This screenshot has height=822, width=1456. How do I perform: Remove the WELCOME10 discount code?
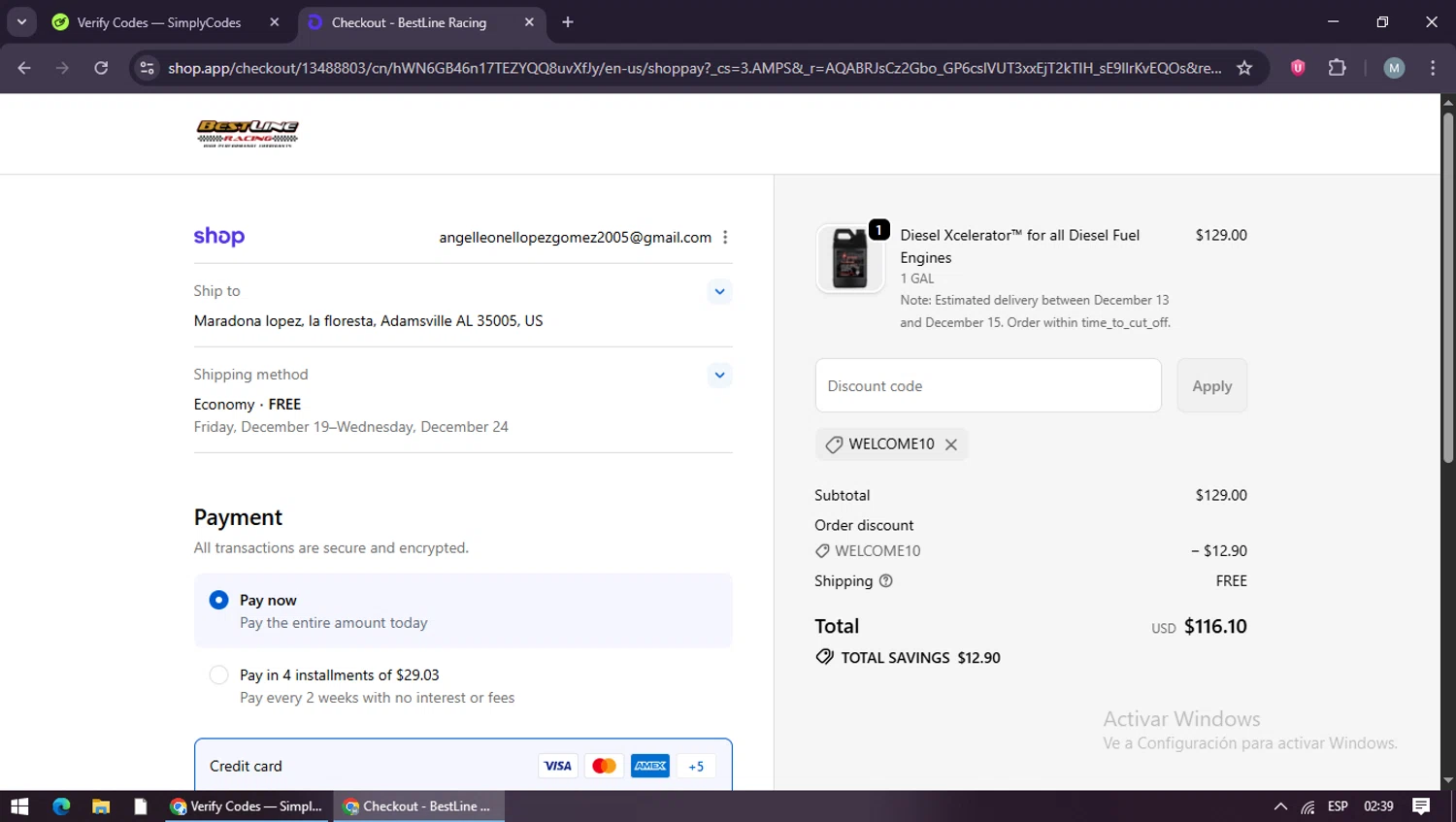coord(951,444)
